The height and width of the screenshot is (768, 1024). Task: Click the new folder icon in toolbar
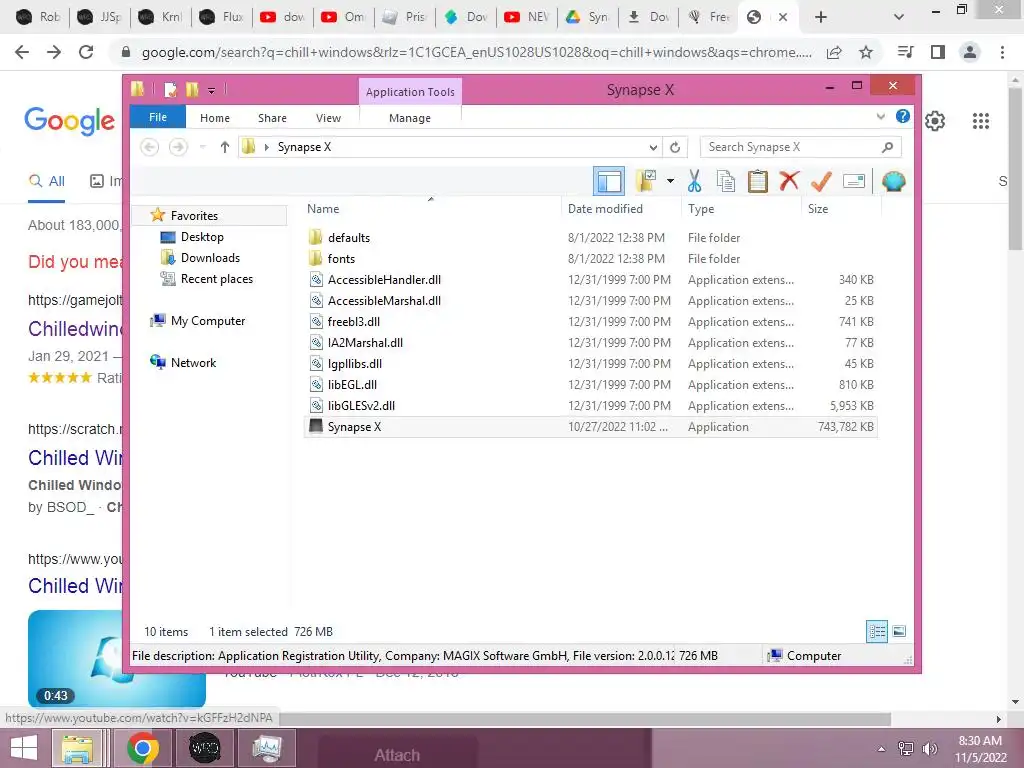coord(645,181)
